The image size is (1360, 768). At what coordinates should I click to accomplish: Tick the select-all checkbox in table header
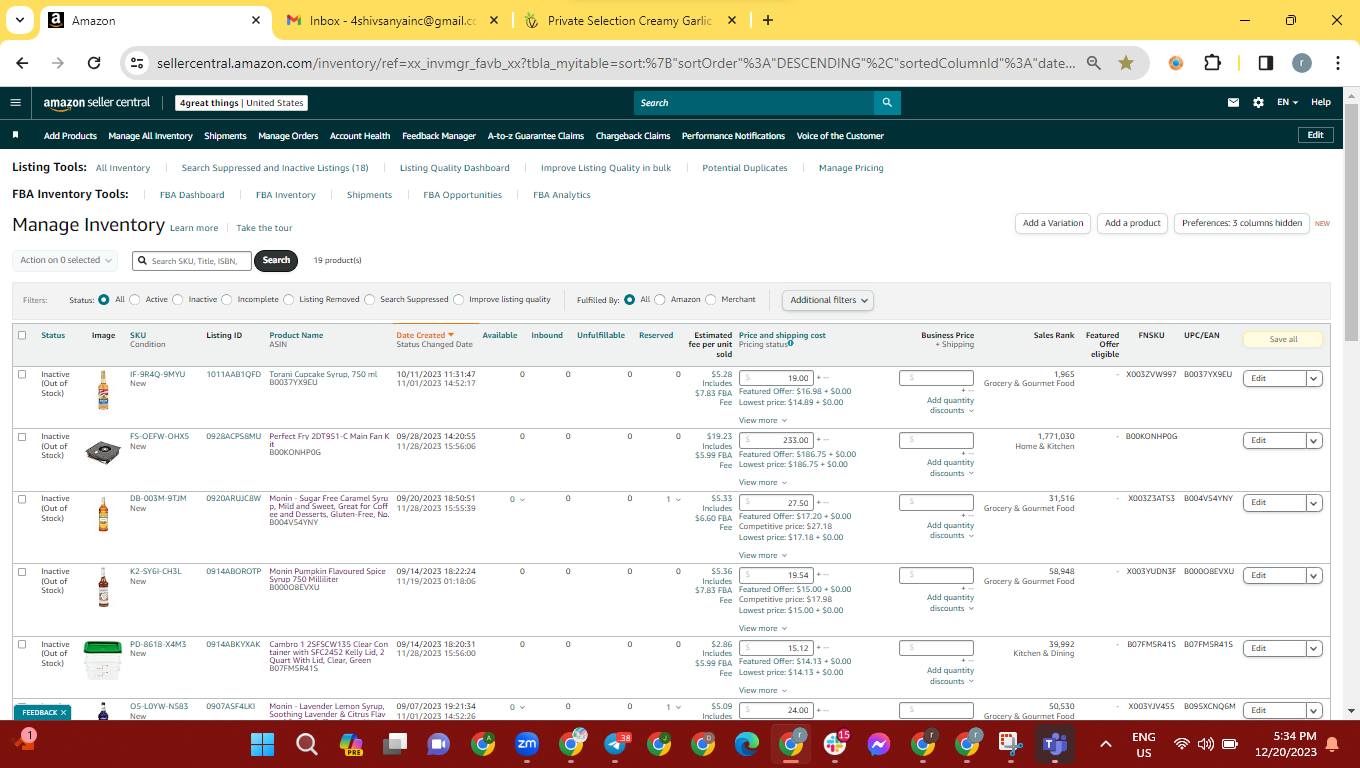pyautogui.click(x=22, y=335)
